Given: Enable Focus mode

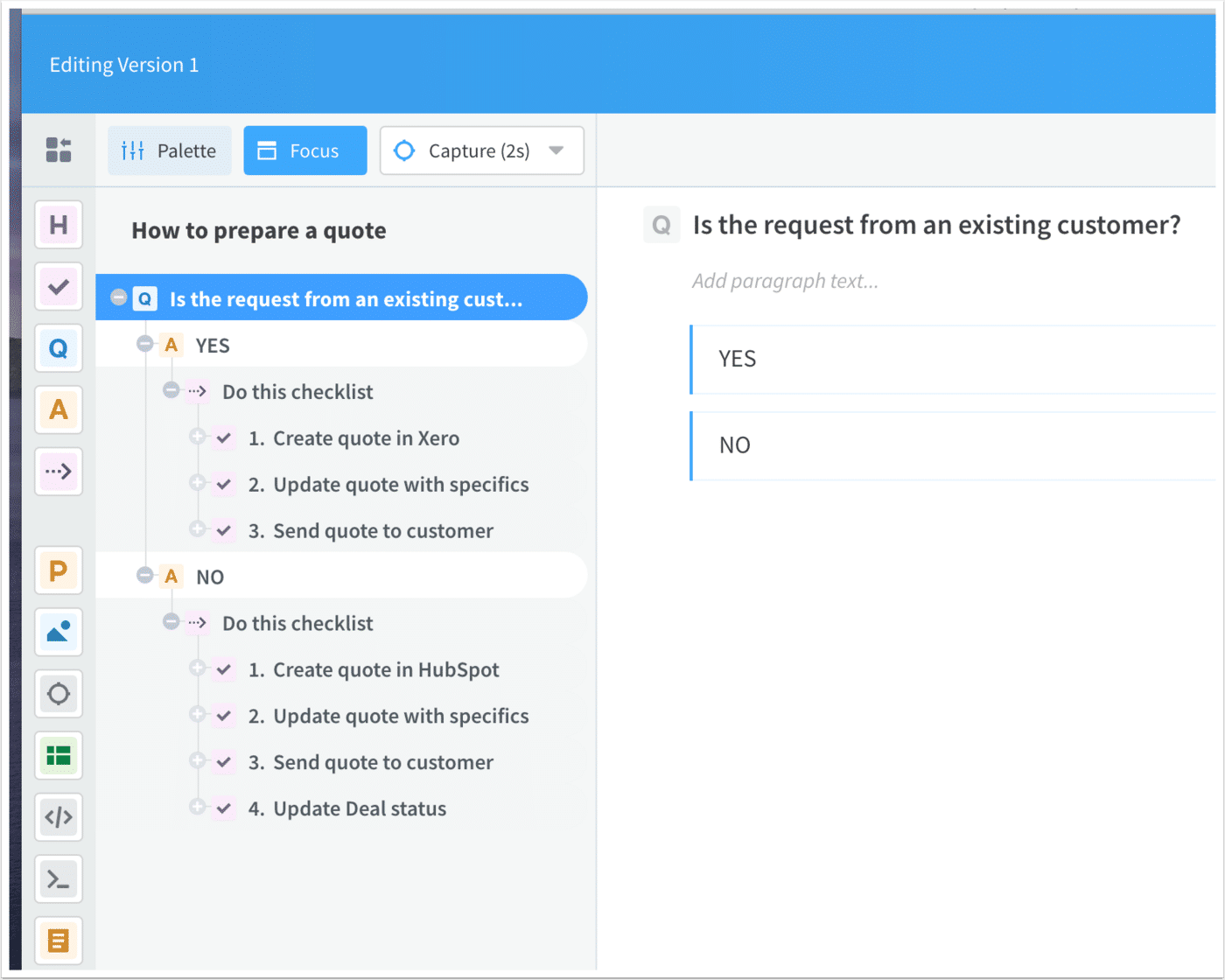Looking at the screenshot, I should 304,150.
